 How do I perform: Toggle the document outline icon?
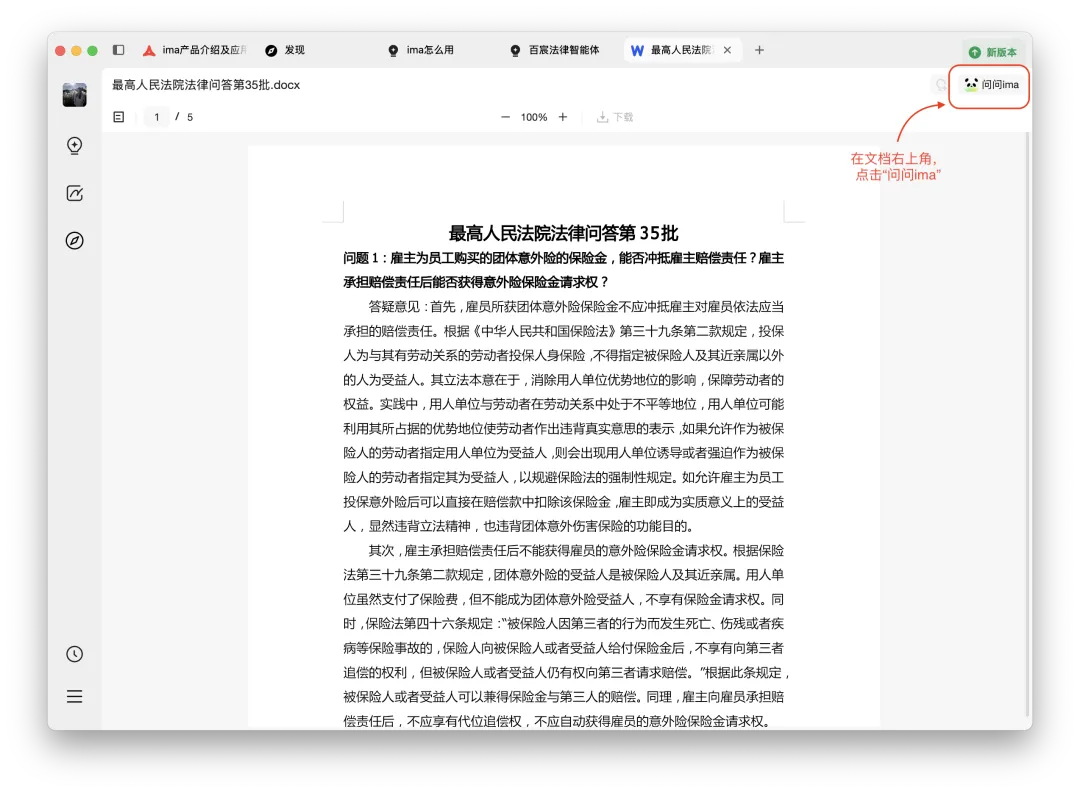pyautogui.click(x=118, y=117)
